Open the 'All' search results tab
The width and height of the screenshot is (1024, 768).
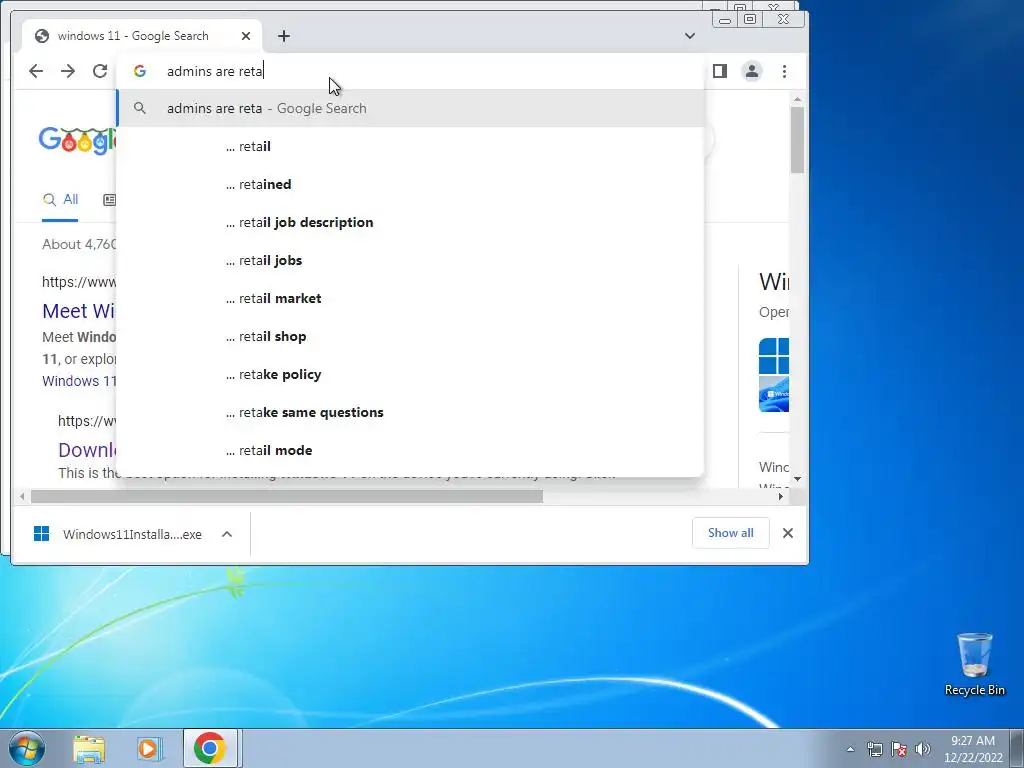[x=60, y=200]
